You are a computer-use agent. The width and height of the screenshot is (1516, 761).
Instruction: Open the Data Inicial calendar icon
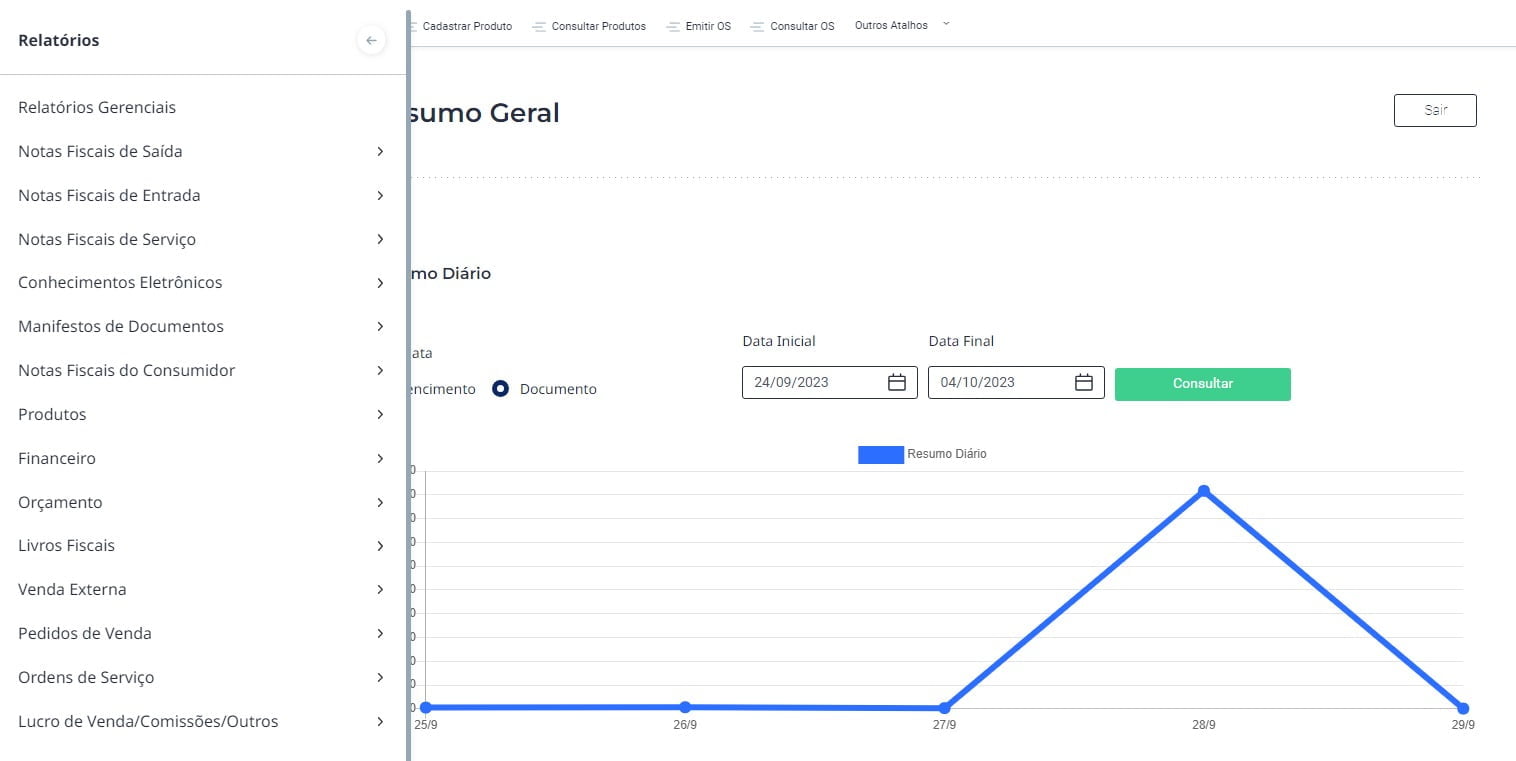(x=896, y=382)
